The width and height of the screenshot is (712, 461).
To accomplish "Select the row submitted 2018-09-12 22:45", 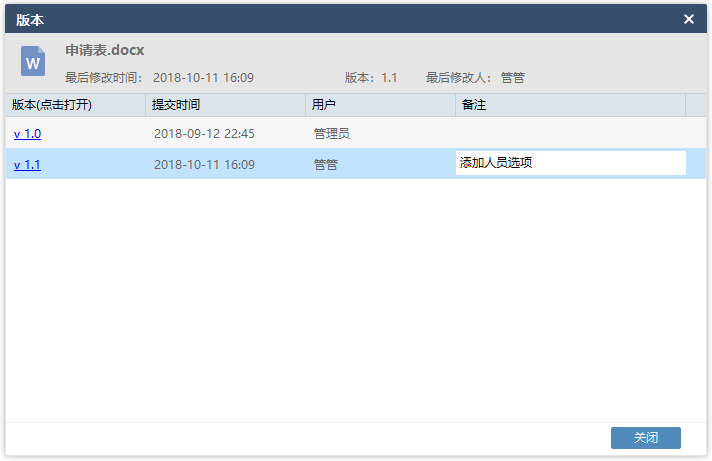I will coord(356,133).
